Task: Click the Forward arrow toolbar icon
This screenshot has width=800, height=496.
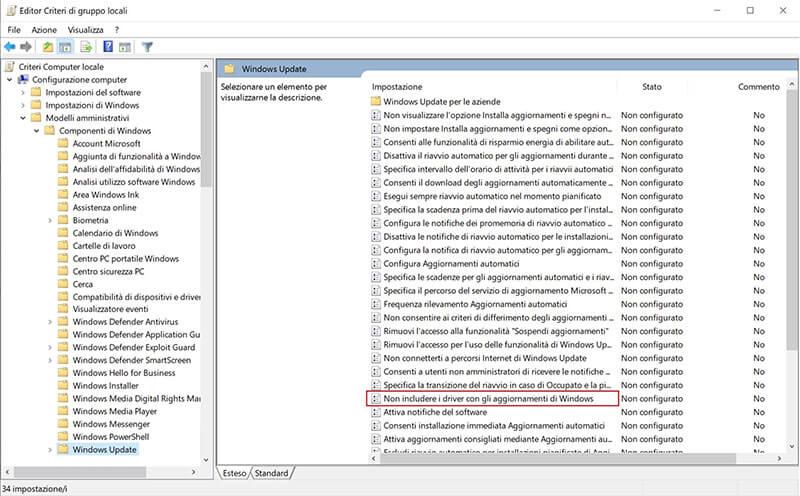Action: point(26,47)
